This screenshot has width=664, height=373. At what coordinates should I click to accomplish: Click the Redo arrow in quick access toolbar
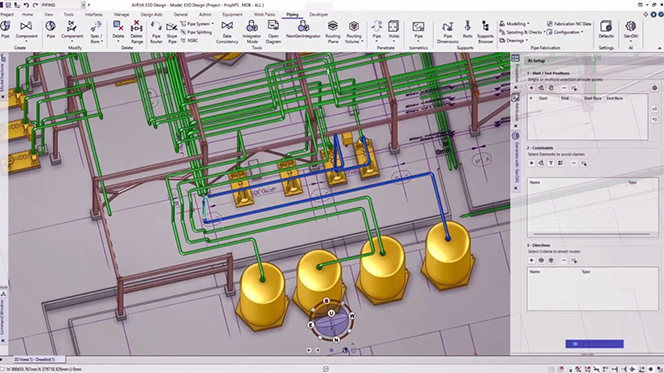coord(35,5)
